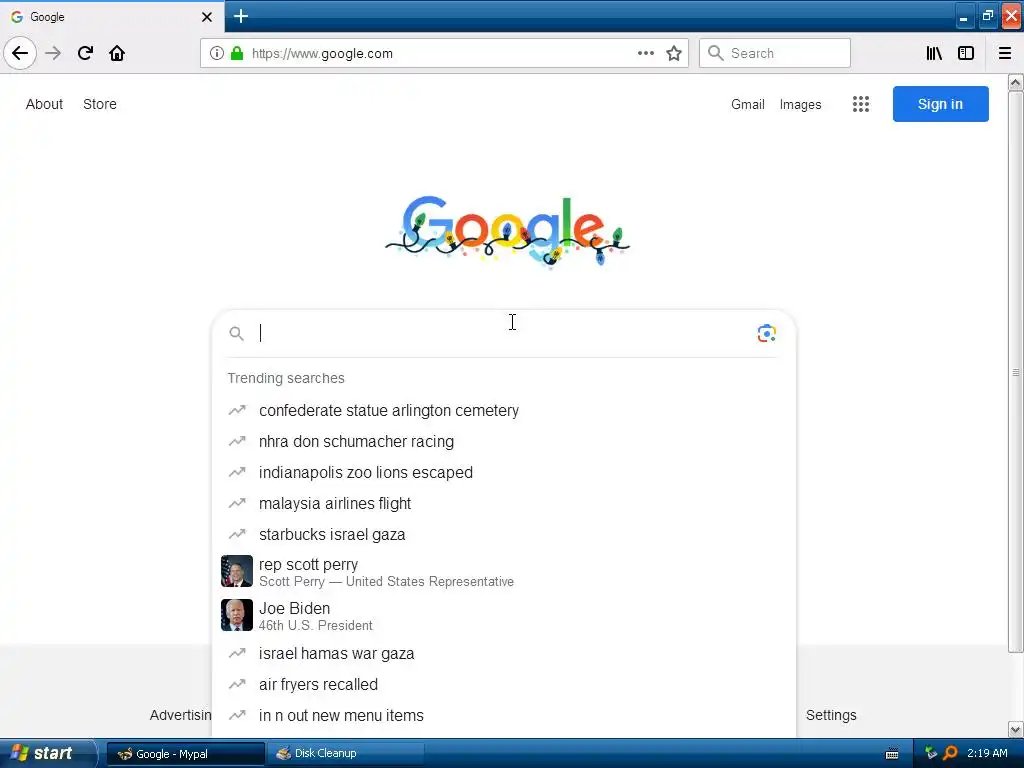Open a new tab with plus button
Viewport: 1024px width, 768px height.
coord(241,16)
